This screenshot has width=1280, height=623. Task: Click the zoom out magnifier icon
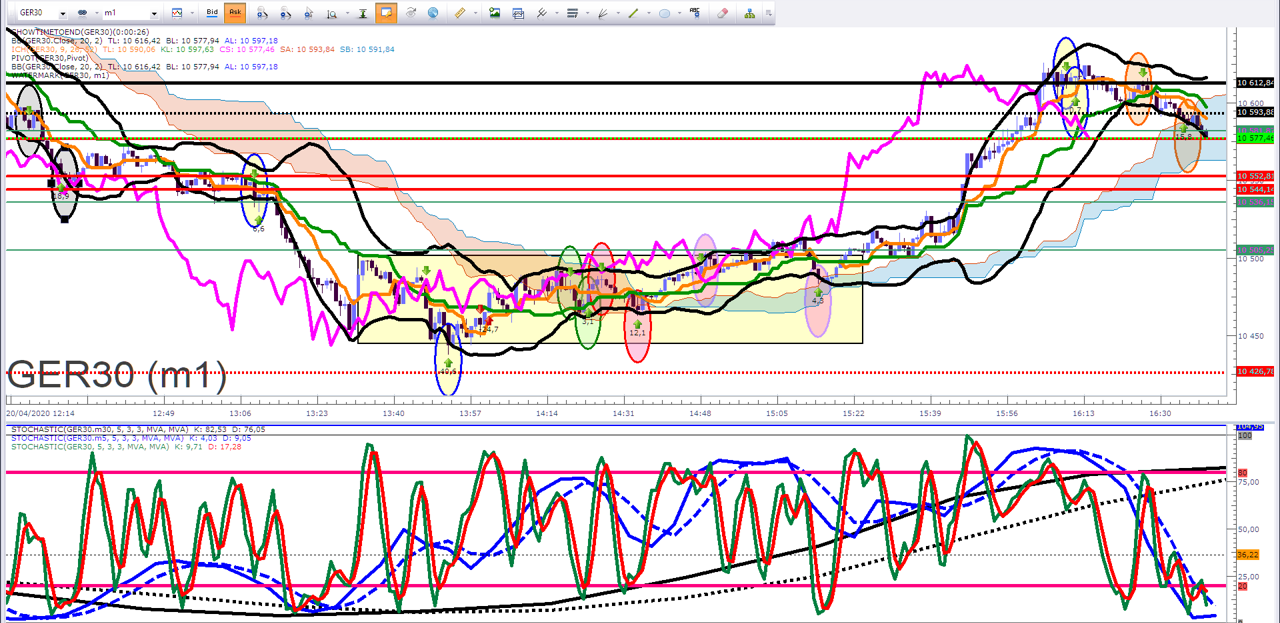[x=285, y=13]
